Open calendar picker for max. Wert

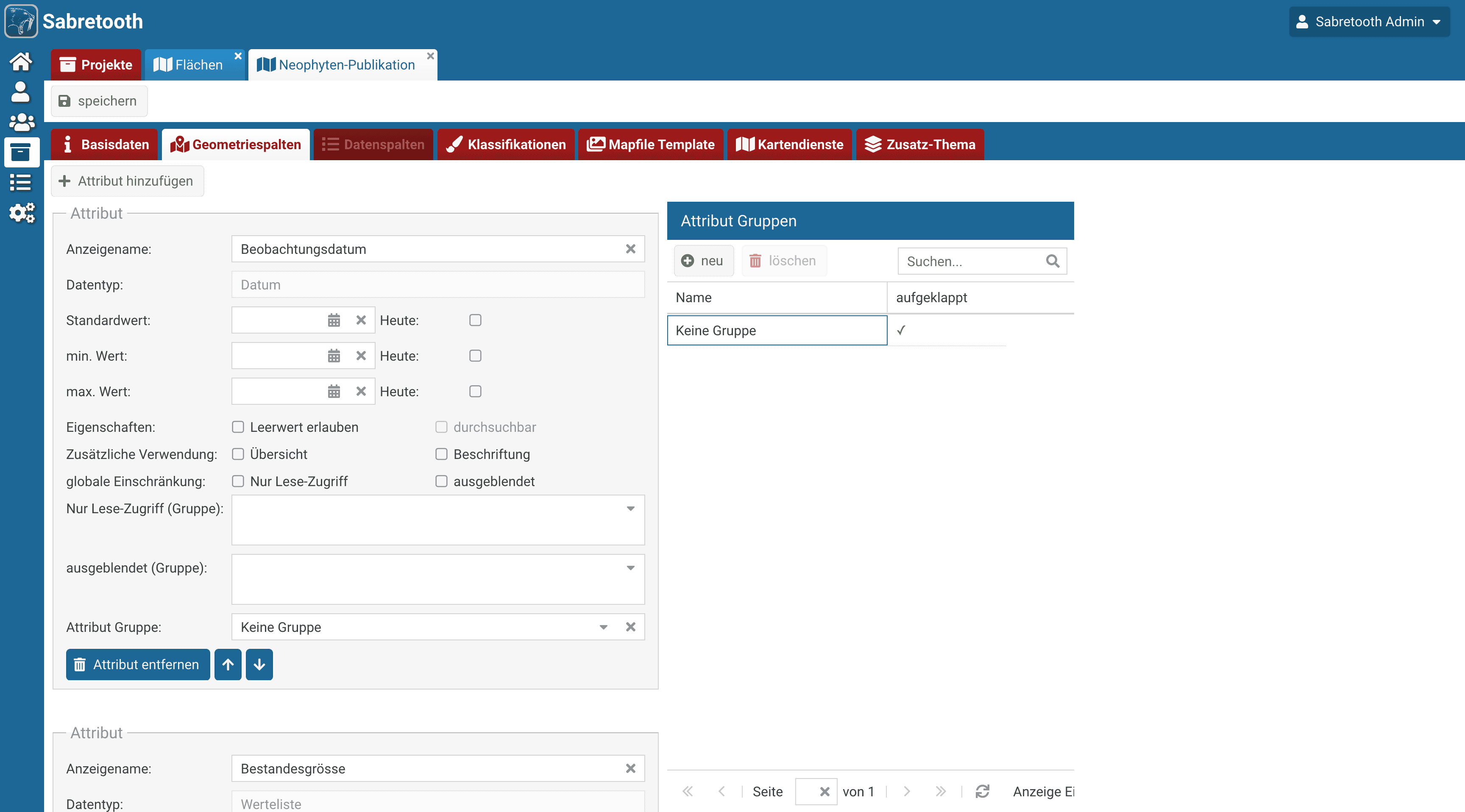click(334, 391)
